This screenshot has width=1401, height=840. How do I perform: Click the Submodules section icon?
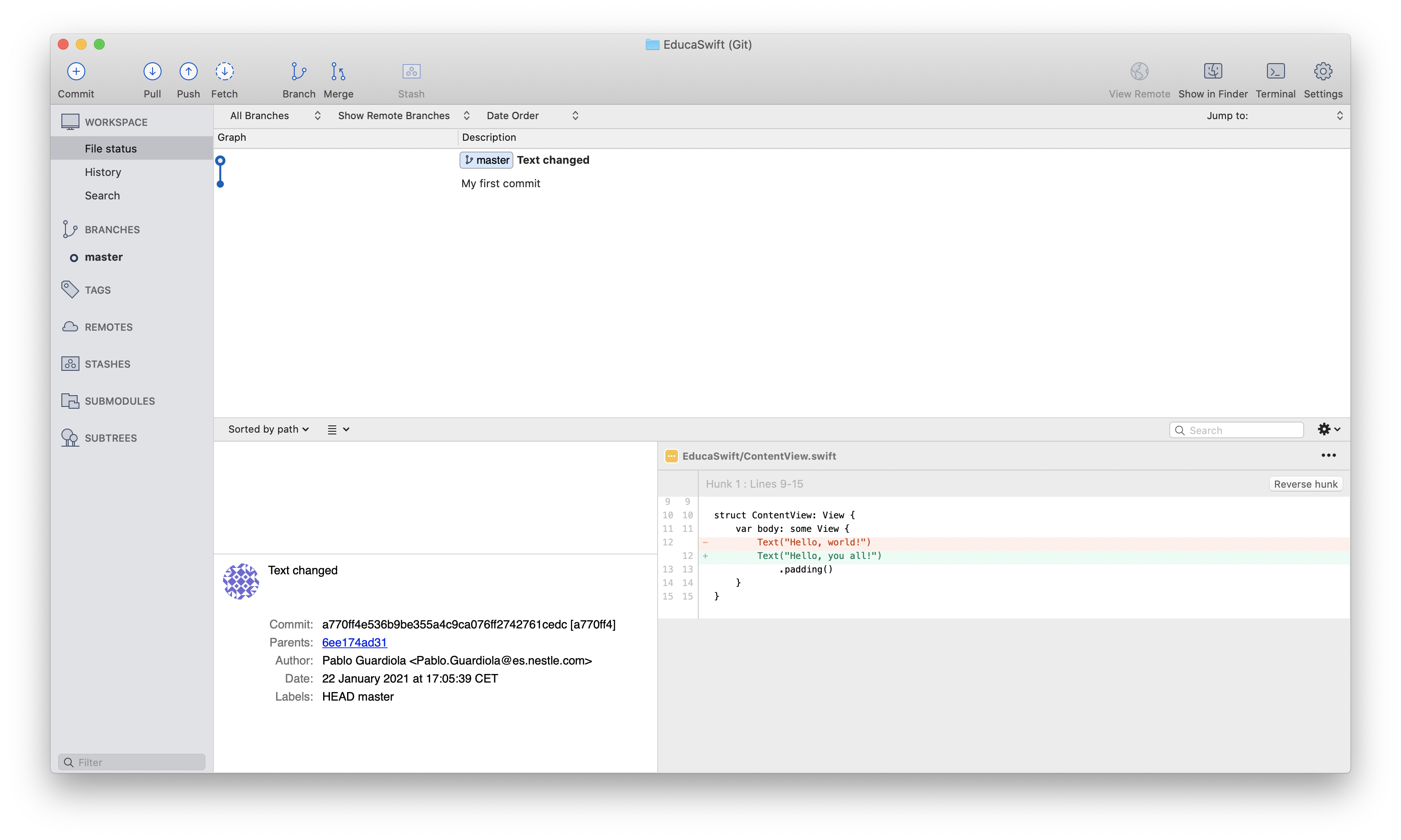point(70,401)
